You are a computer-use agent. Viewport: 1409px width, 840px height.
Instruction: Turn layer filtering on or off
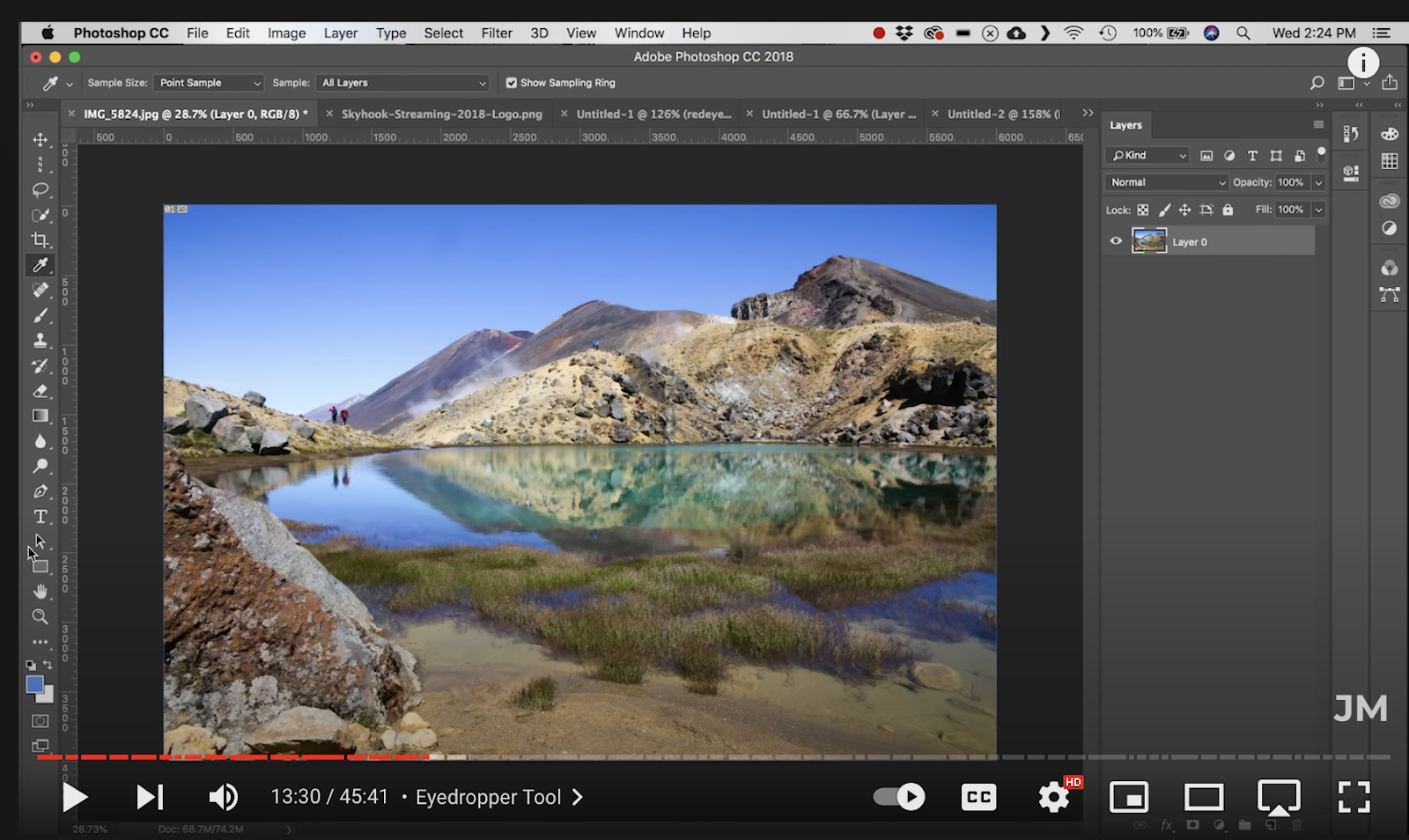coord(1321,152)
